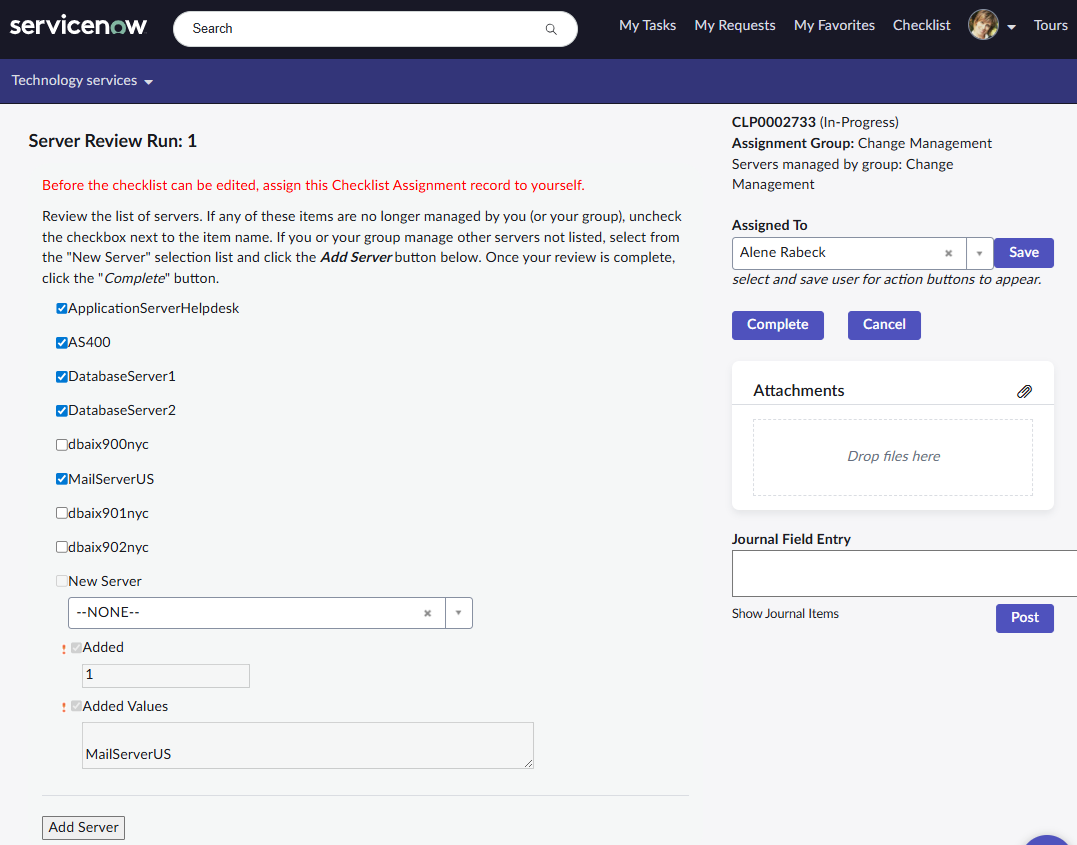
Task: Uncheck ApplicationServerHelpdesk checkbox
Action: click(62, 308)
